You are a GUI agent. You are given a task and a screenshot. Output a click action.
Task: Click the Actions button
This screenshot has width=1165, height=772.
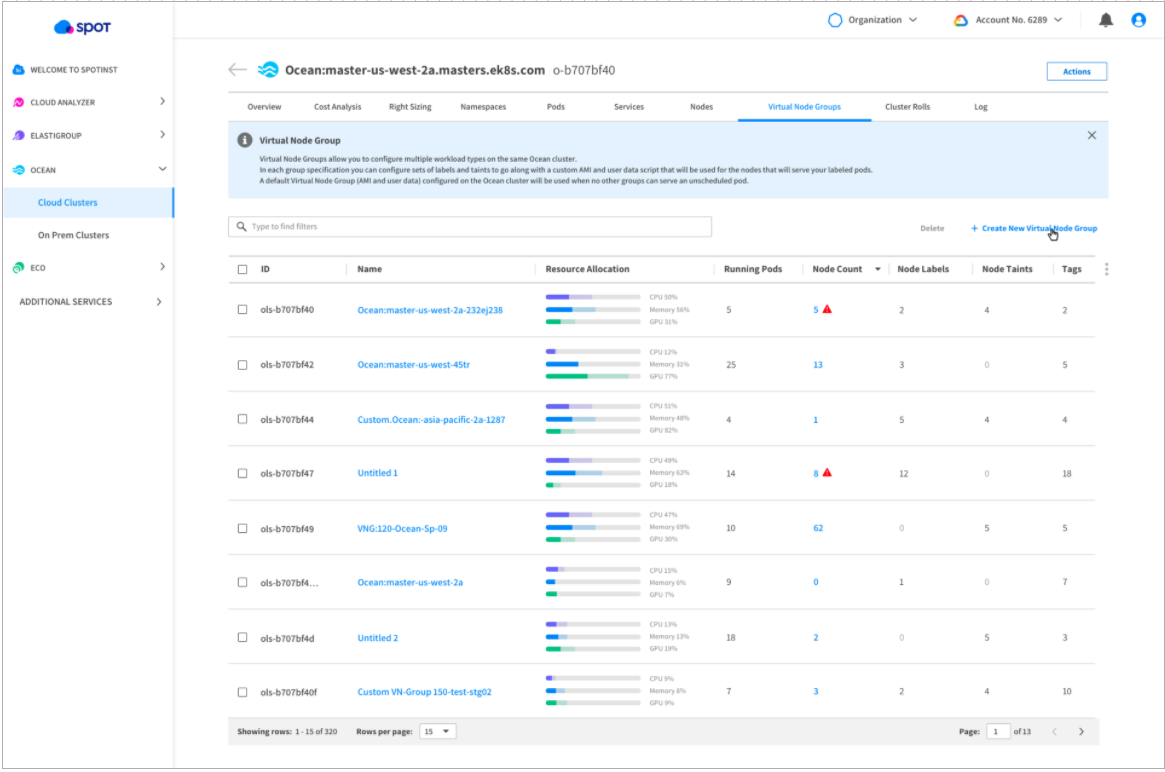(1076, 71)
